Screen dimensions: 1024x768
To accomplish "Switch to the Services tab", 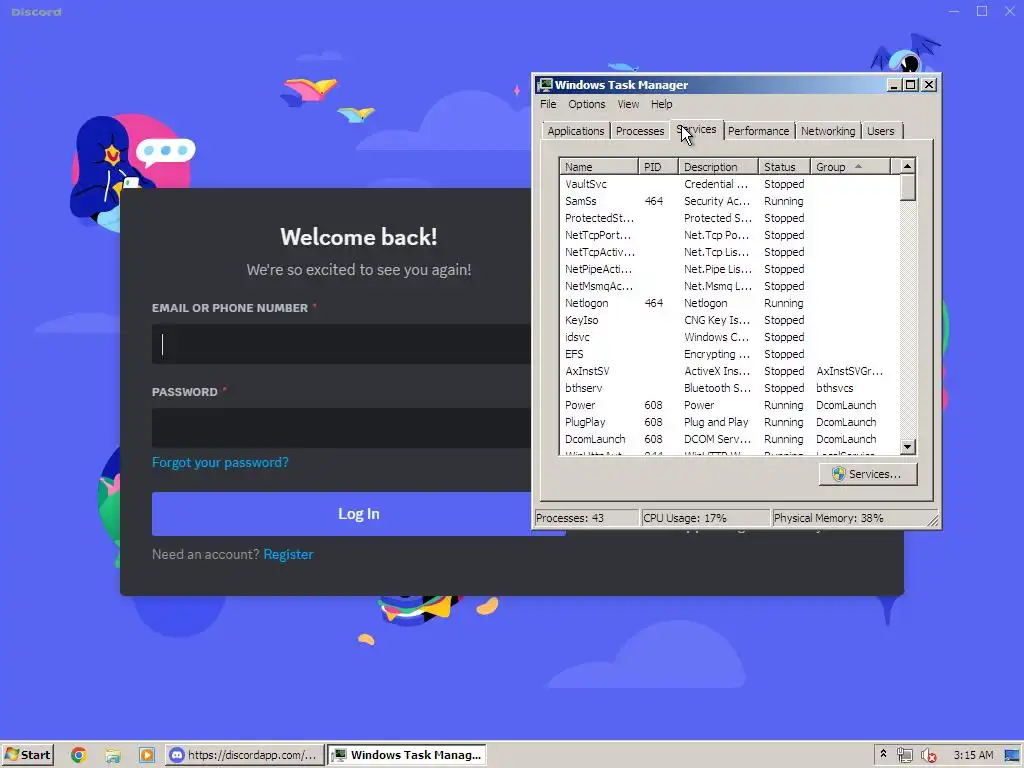I will click(697, 129).
